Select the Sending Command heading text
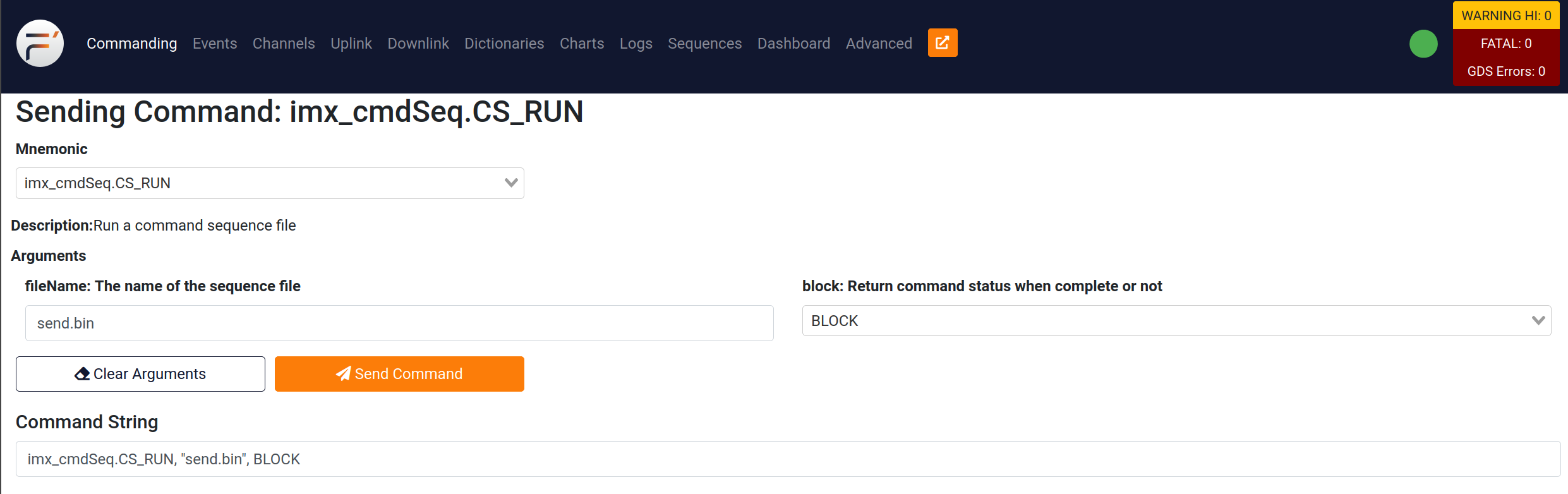Viewport: 1568px width, 494px height. pos(299,112)
